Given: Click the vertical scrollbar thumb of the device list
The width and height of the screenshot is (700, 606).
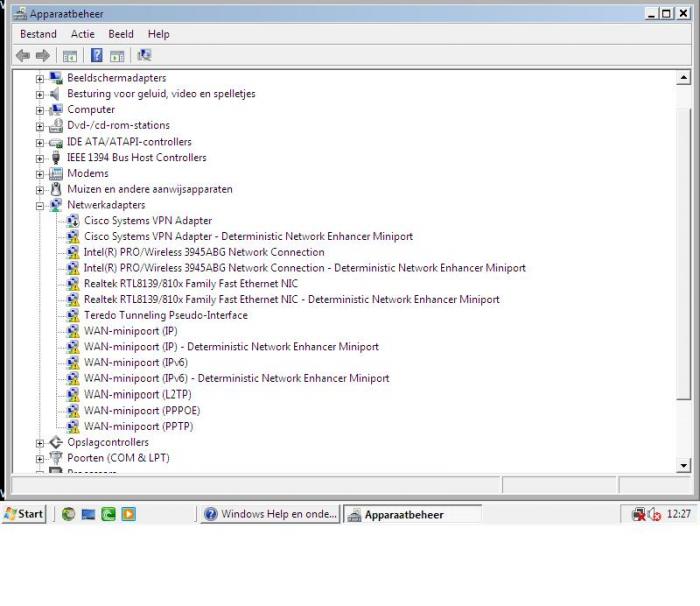Looking at the screenshot, I should (x=683, y=253).
